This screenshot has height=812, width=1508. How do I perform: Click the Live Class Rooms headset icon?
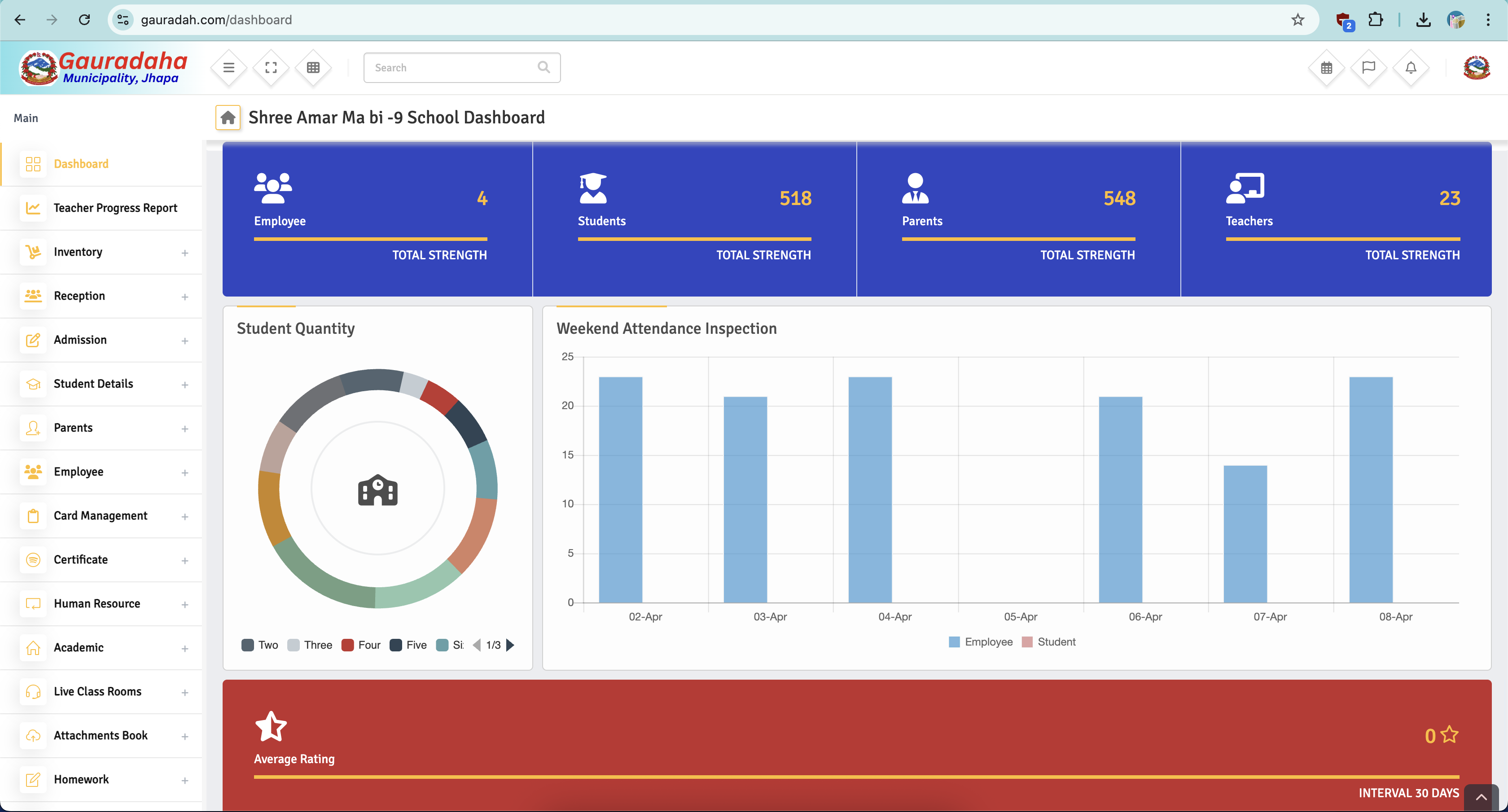tap(33, 691)
